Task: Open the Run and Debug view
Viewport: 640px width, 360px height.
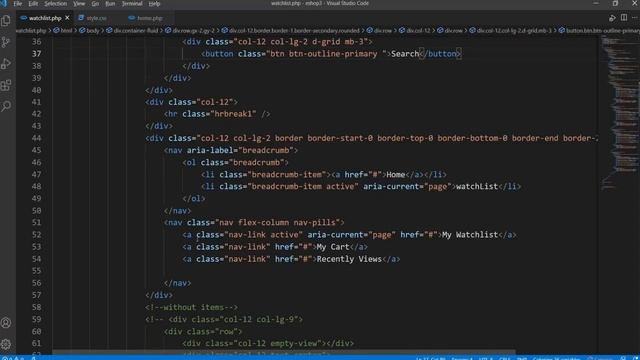Action: [6, 64]
